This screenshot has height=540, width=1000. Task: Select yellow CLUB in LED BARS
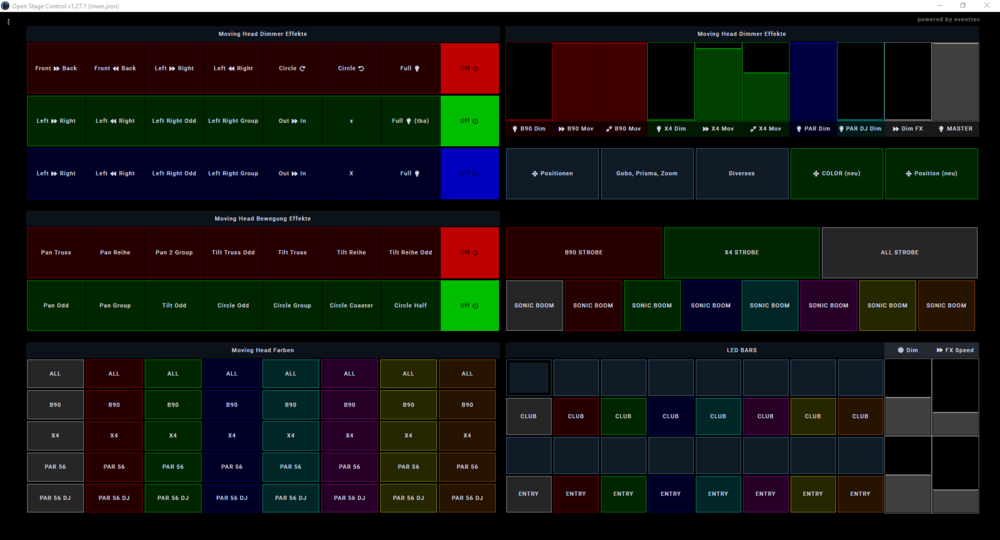pos(812,416)
